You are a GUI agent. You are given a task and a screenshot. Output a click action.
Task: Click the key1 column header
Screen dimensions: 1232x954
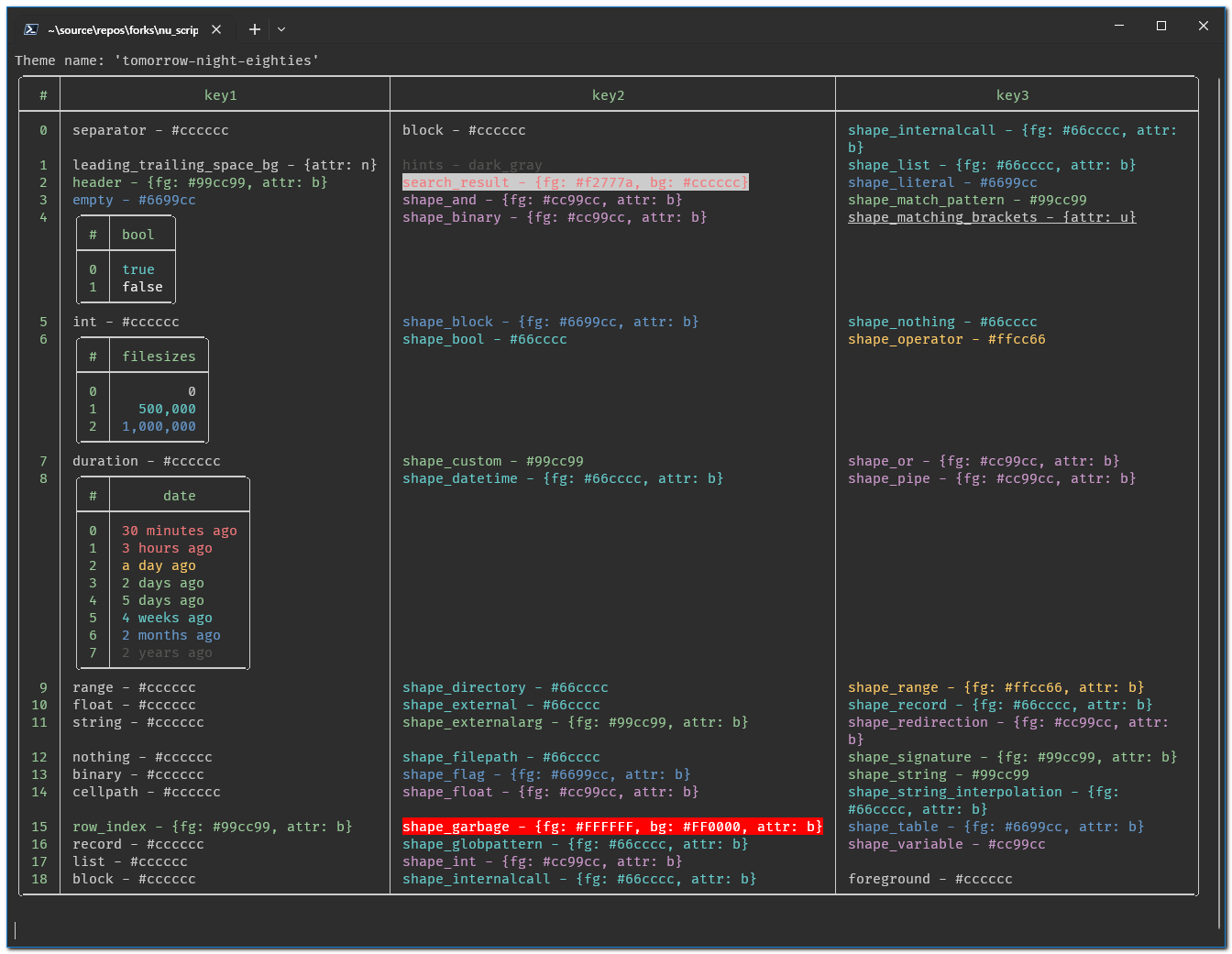[x=221, y=95]
